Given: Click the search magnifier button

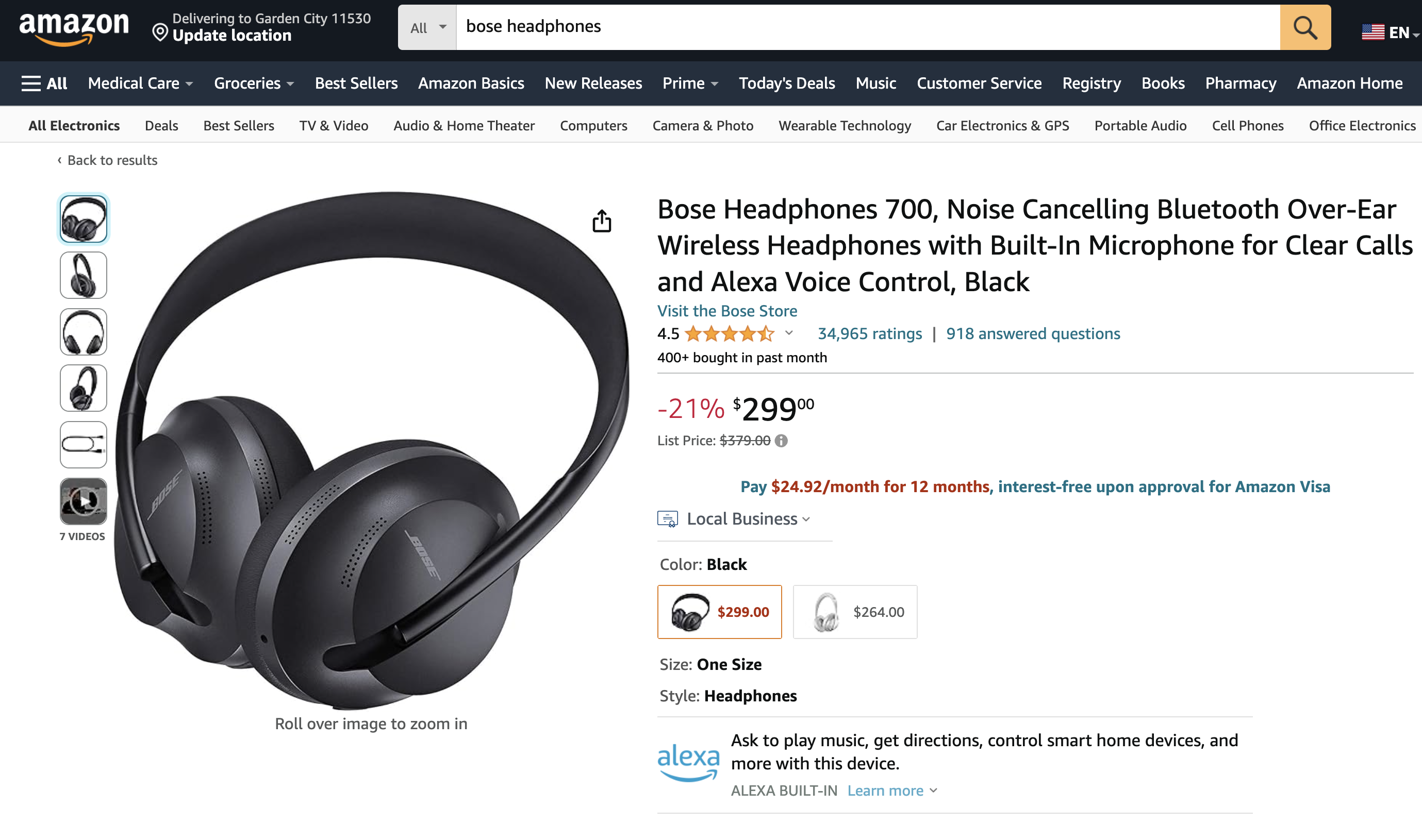Looking at the screenshot, I should tap(1304, 27).
